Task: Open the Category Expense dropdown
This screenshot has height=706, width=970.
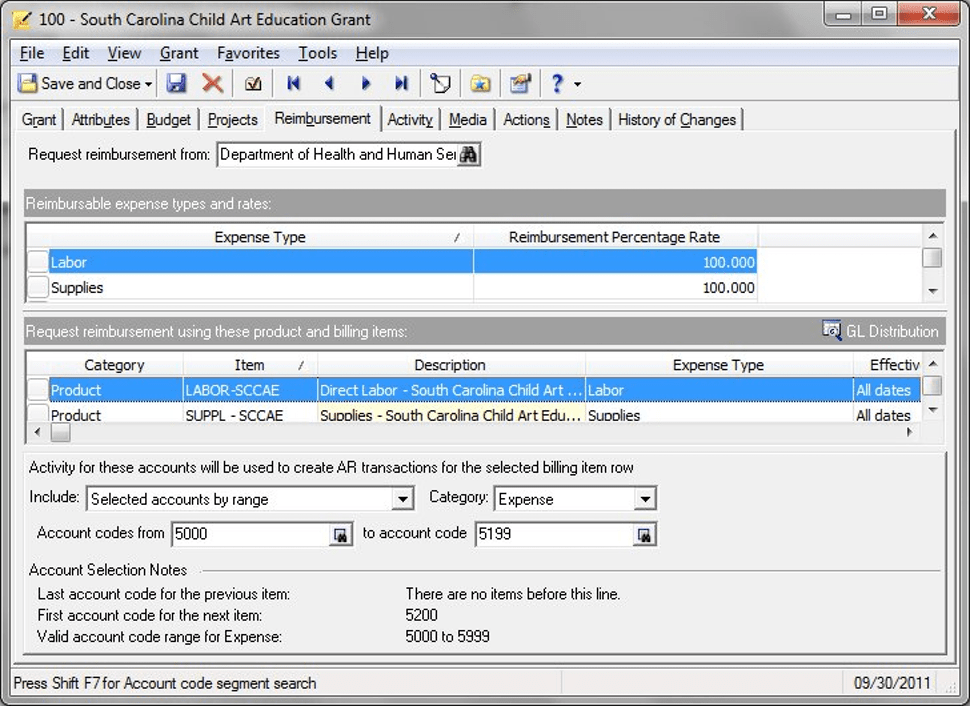Action: click(645, 499)
